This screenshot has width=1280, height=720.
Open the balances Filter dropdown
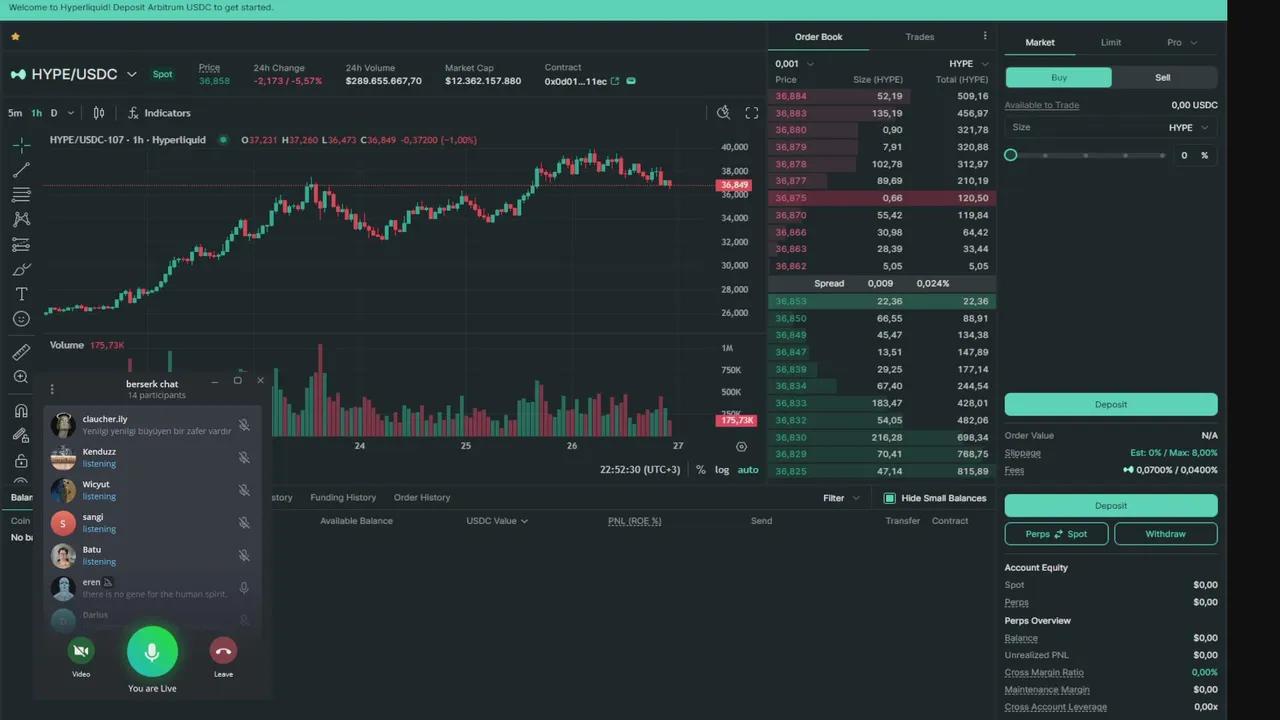(x=841, y=498)
